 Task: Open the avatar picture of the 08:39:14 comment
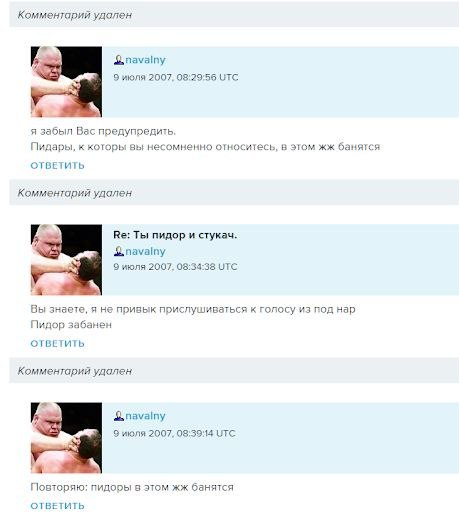(66, 438)
